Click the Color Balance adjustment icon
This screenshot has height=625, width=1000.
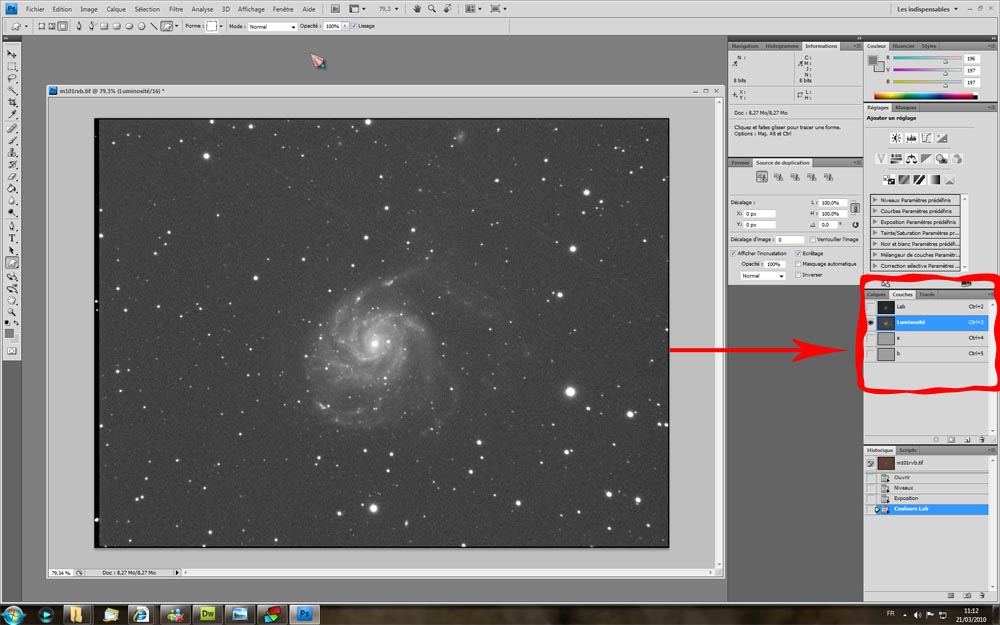[x=911, y=159]
